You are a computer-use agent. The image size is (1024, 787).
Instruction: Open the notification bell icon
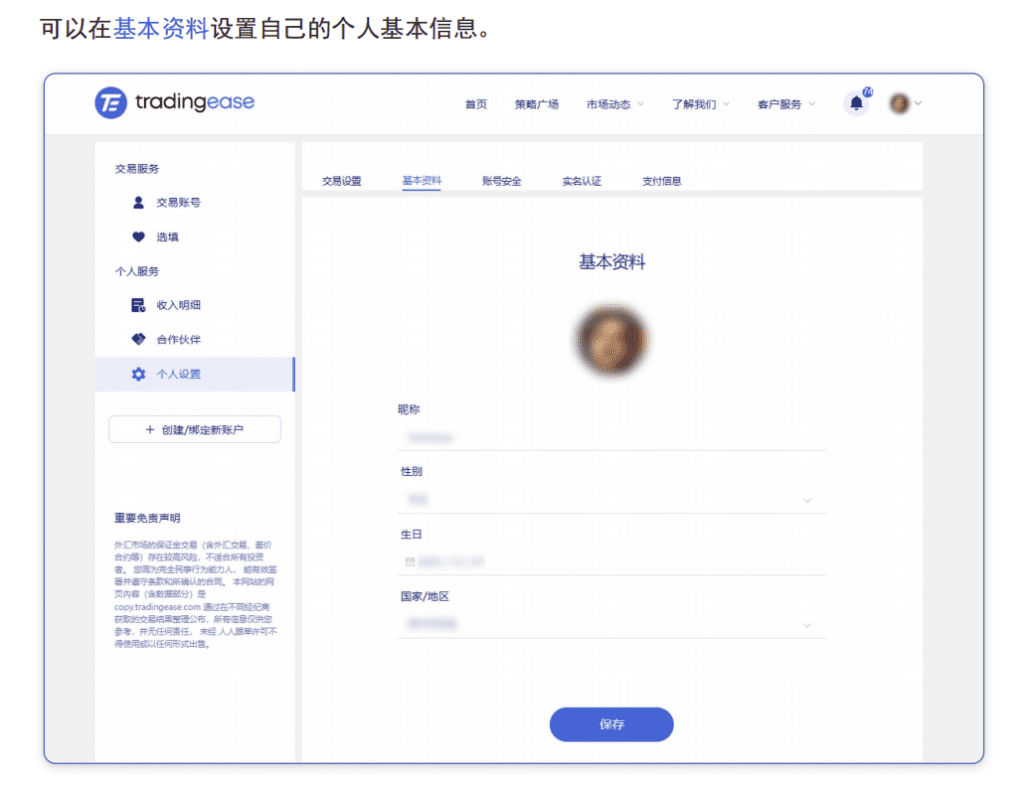(856, 103)
